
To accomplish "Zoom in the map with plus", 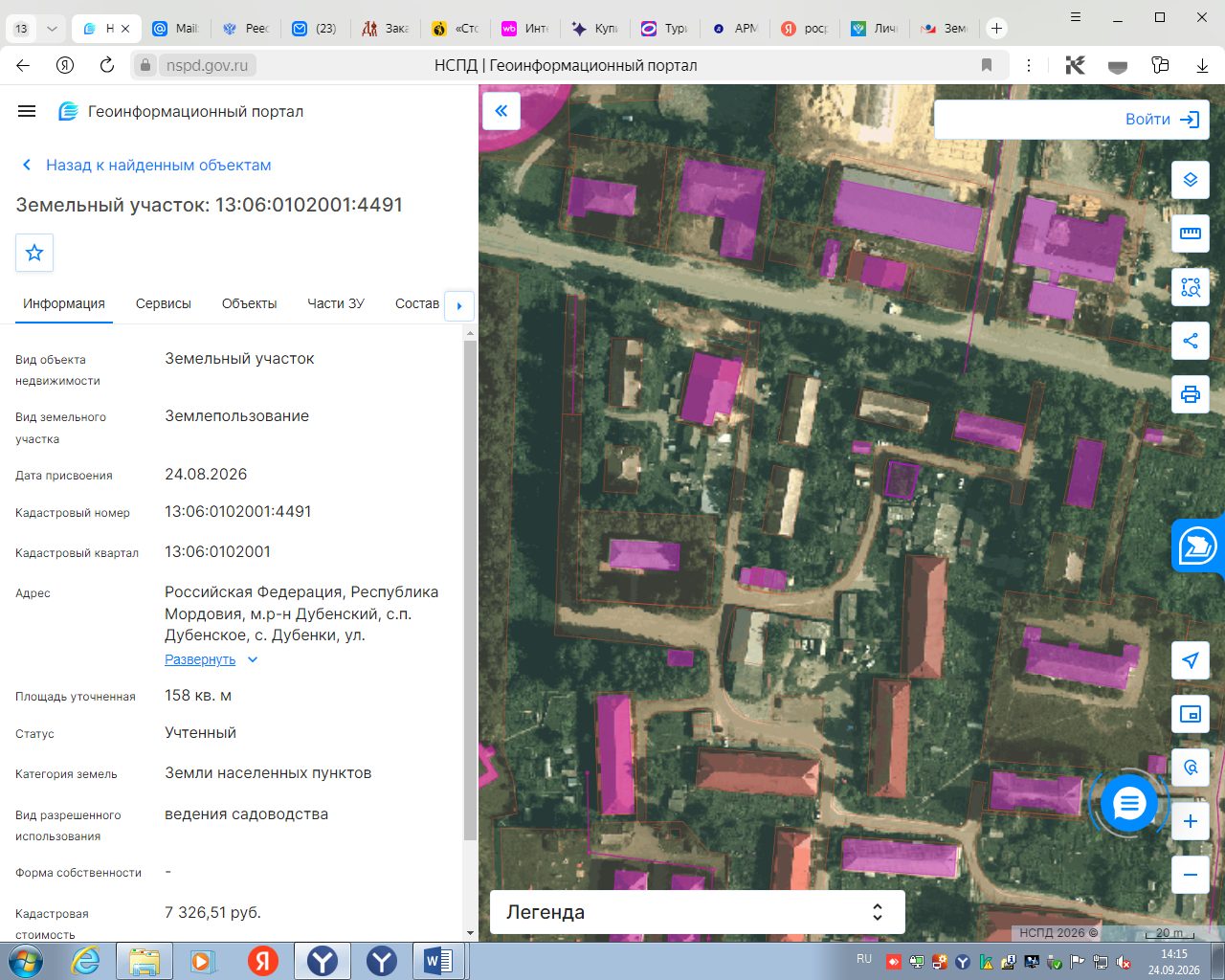I will pos(1191,821).
